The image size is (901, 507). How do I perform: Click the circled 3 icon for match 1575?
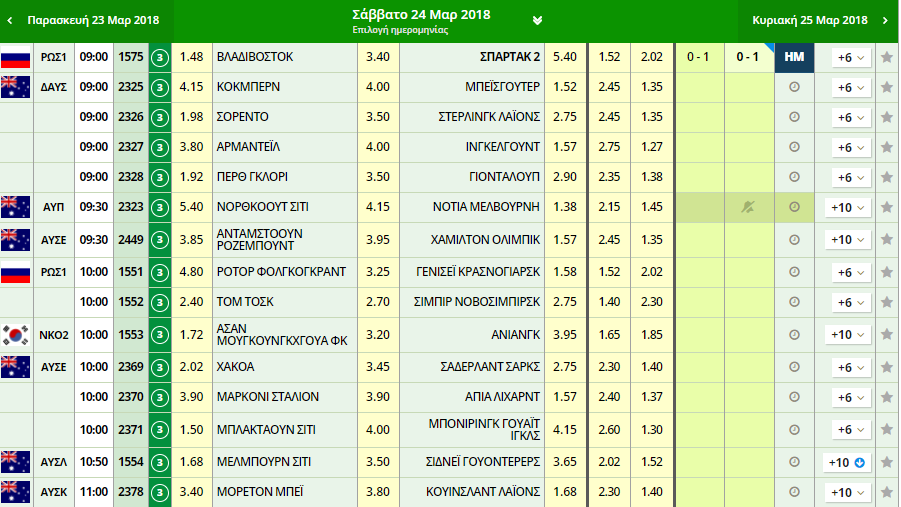point(159,58)
